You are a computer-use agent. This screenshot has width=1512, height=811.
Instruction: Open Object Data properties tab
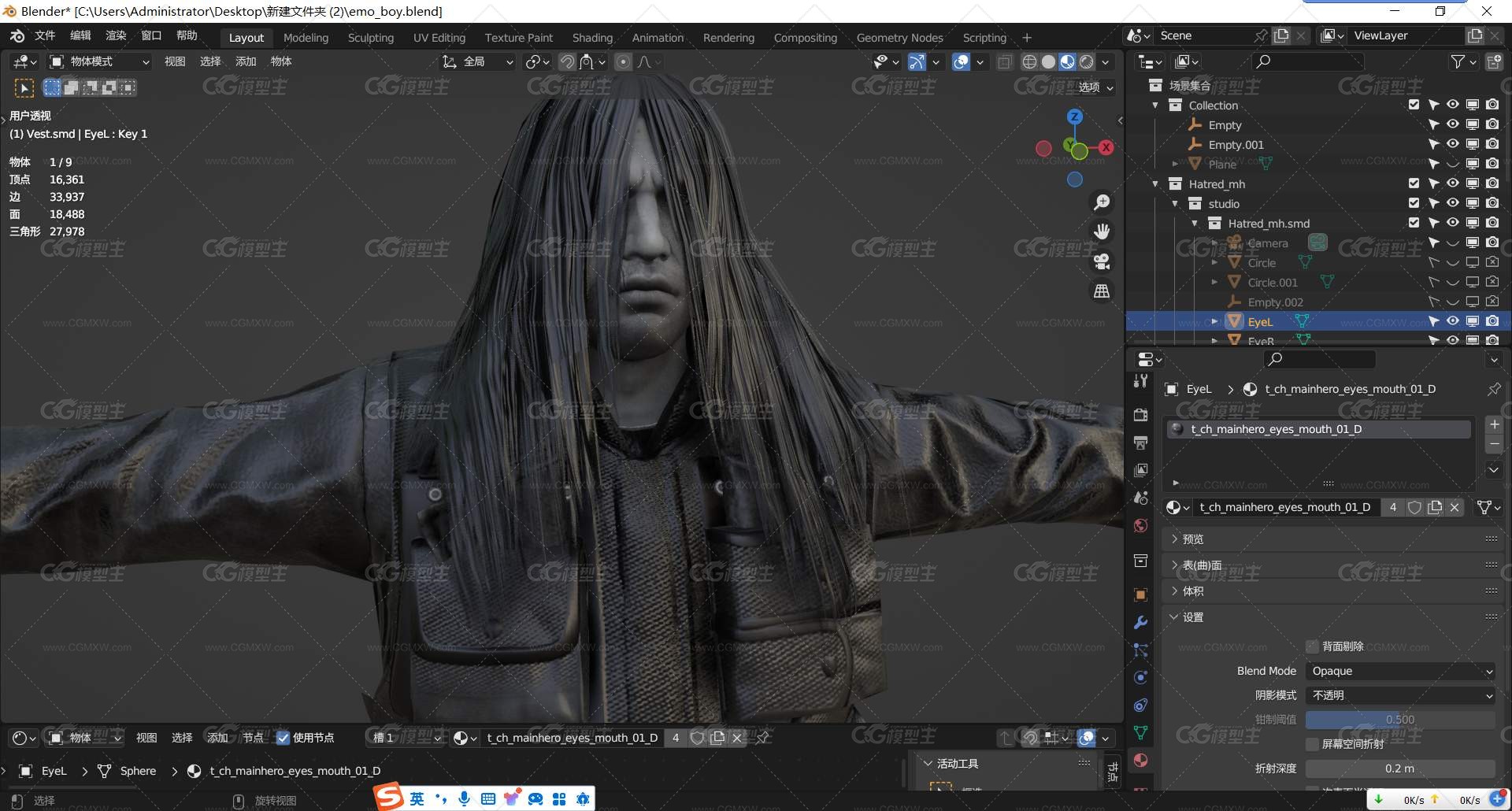1140,732
